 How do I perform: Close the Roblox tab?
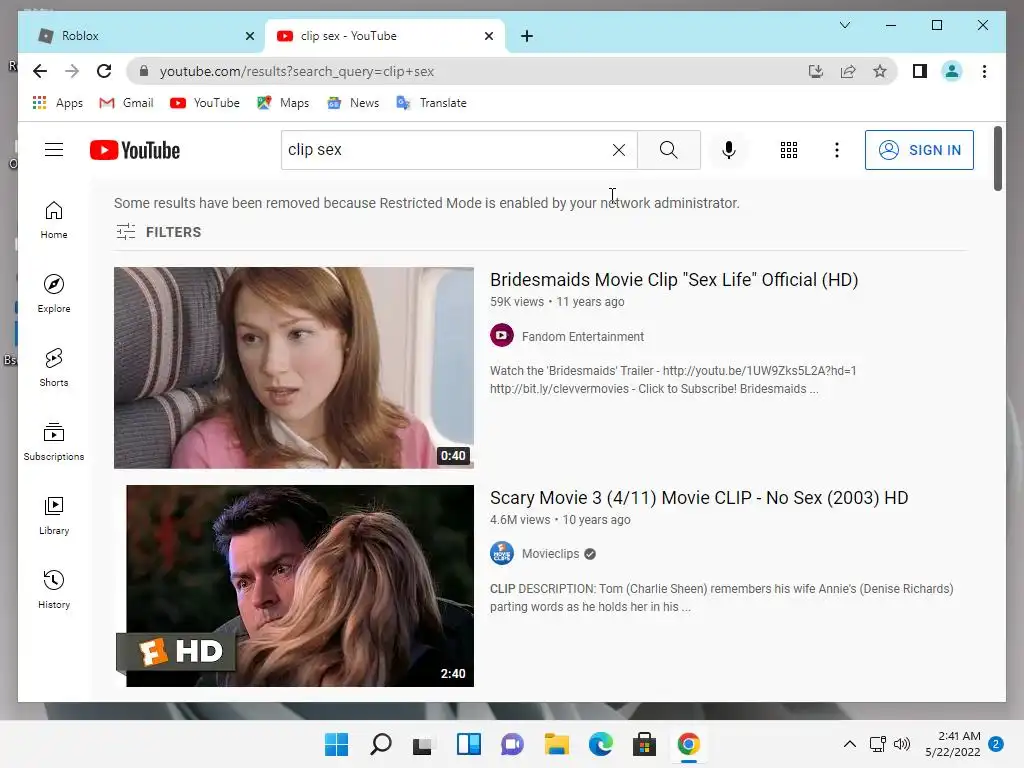(249, 36)
